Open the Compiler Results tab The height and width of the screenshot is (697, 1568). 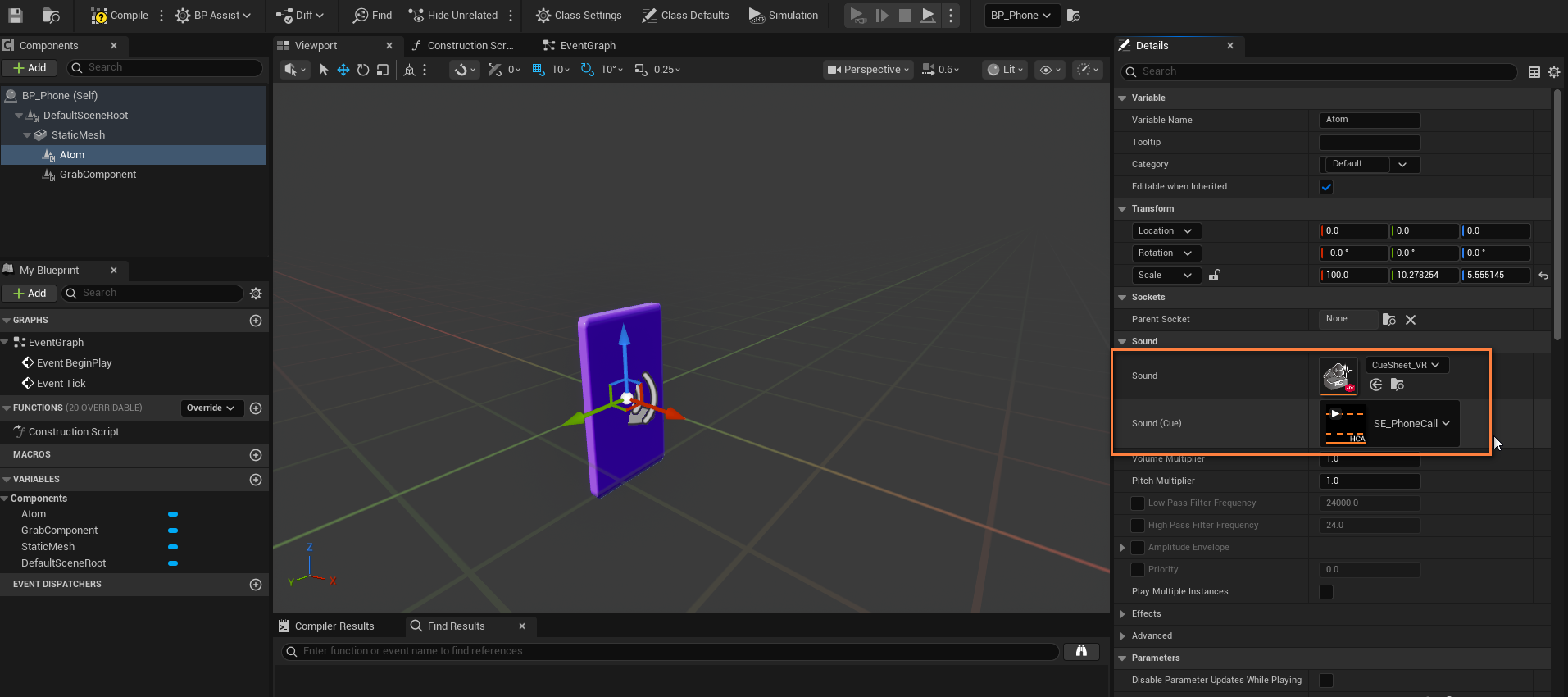(x=334, y=626)
